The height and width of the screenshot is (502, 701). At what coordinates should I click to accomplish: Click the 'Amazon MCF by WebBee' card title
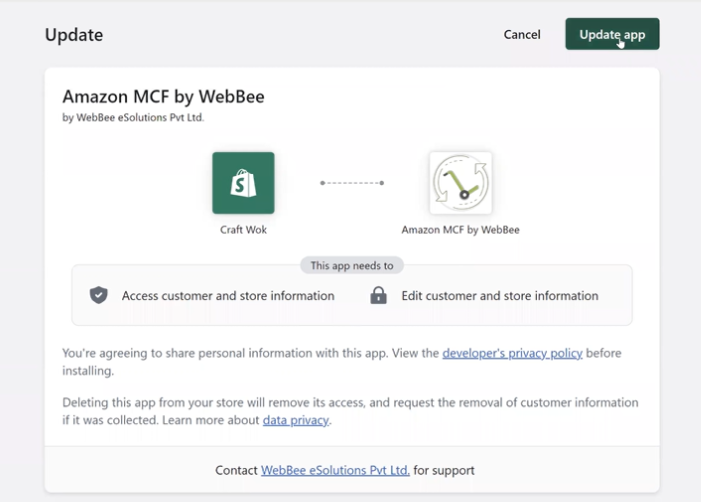pos(163,97)
